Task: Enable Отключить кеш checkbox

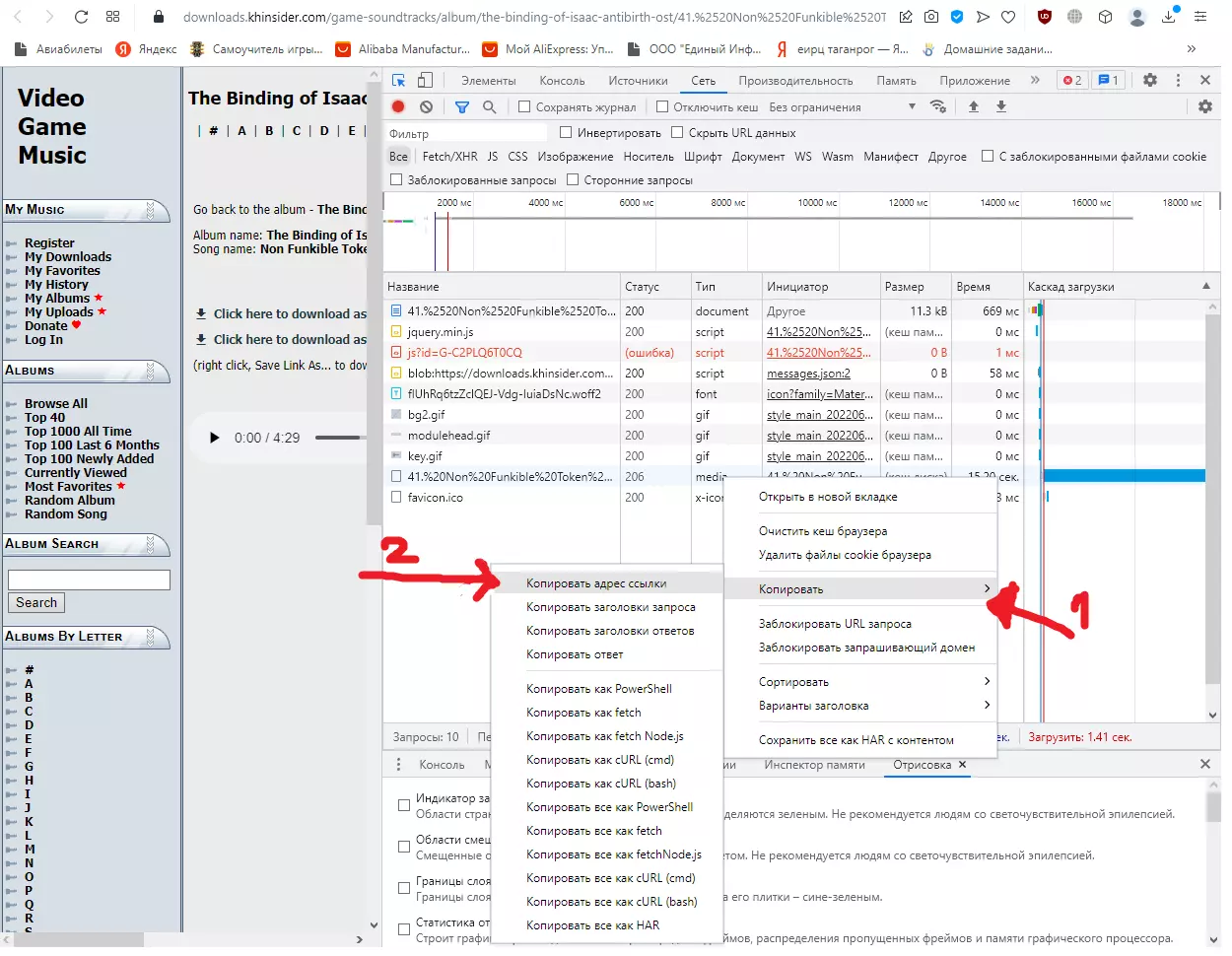Action: (662, 106)
